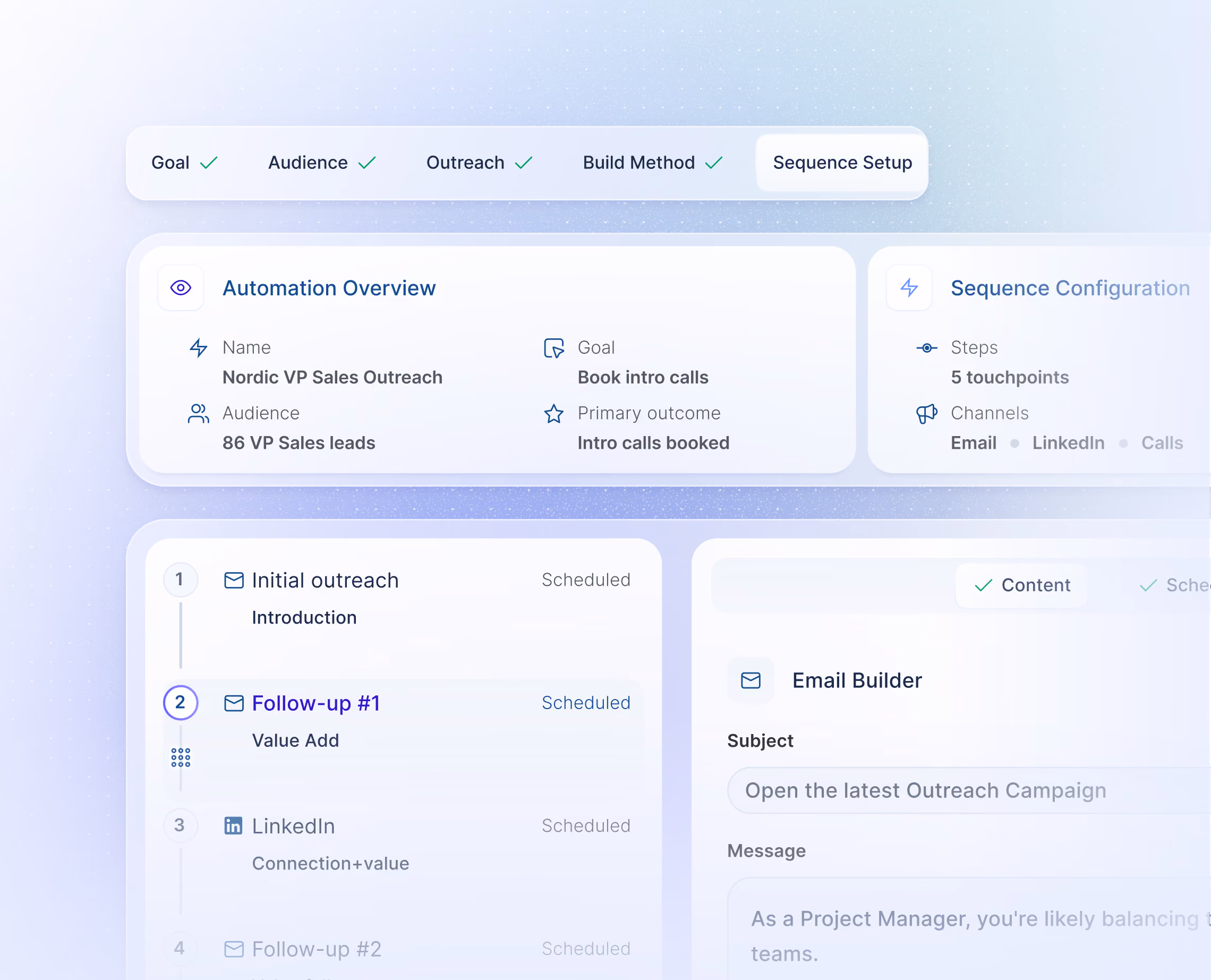Click the checkmark next to Outreach tab
1211x980 pixels.
(524, 163)
